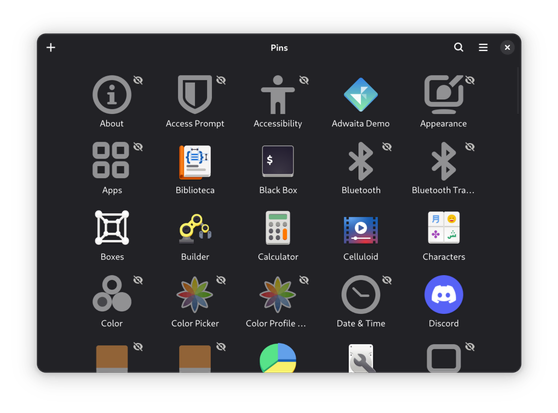Open the Bluetooth app icon

[360, 161]
